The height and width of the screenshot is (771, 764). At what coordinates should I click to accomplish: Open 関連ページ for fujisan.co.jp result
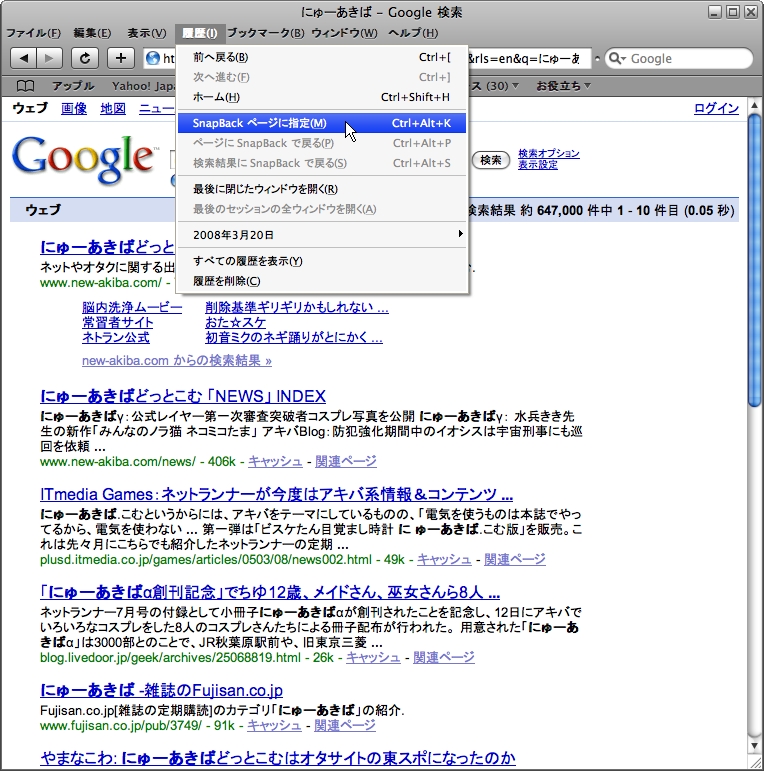click(345, 725)
